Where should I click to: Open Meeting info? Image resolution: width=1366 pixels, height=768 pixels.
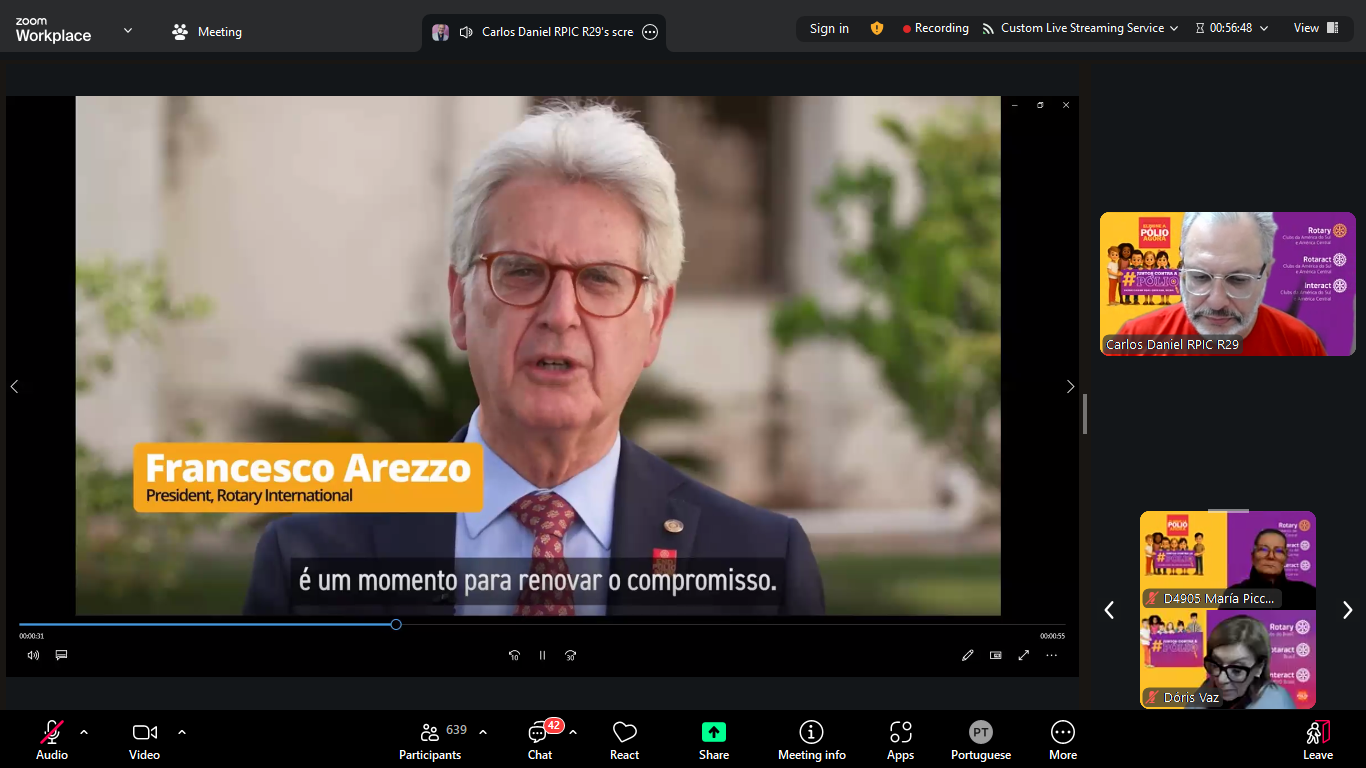pyautogui.click(x=811, y=741)
